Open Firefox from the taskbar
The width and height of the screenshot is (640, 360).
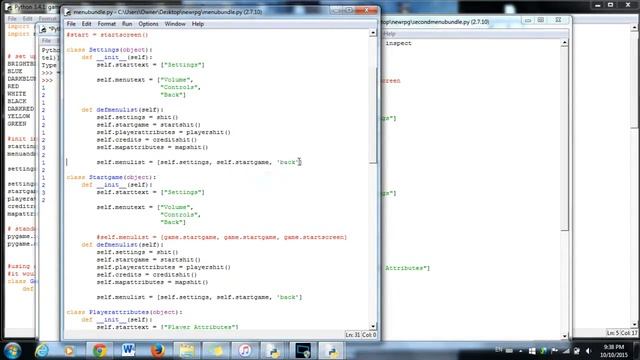point(157,351)
